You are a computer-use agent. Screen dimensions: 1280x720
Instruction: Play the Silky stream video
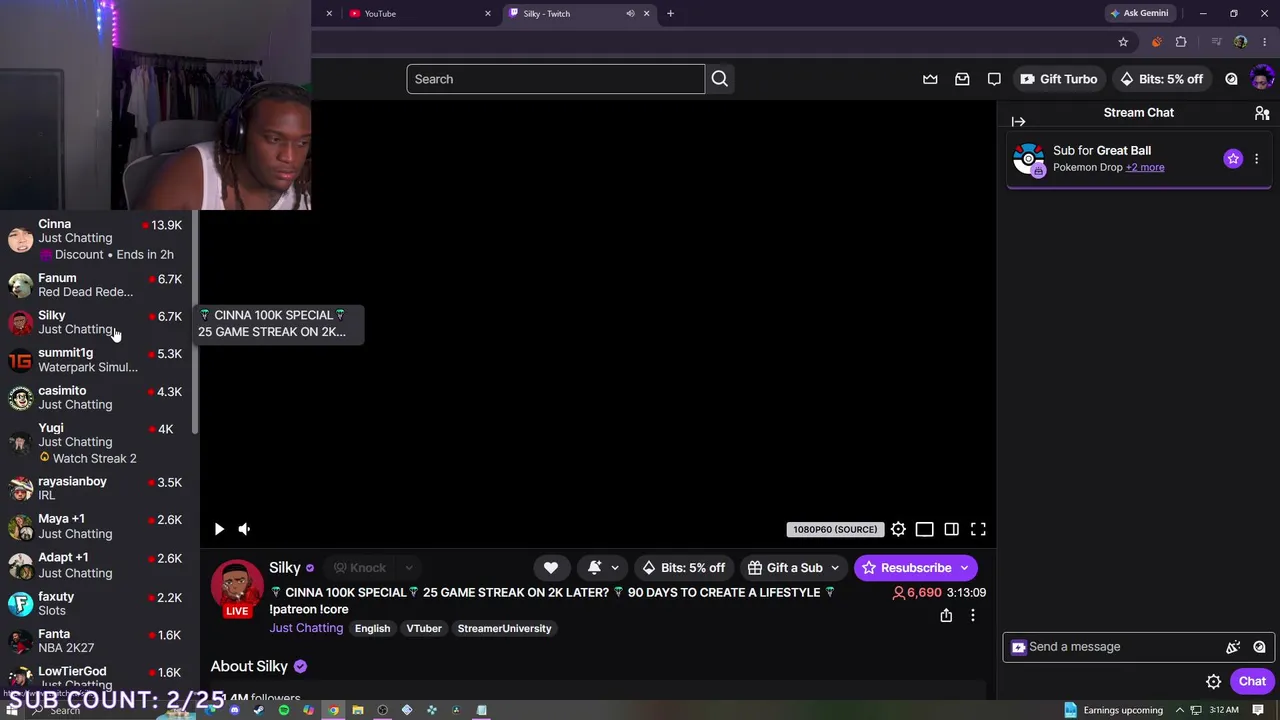(219, 529)
